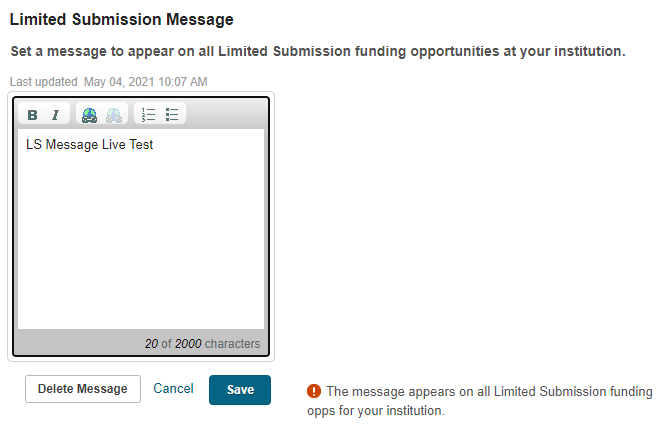Click the 'Set a message to appear' description
The height and width of the screenshot is (429, 656).
click(x=317, y=51)
